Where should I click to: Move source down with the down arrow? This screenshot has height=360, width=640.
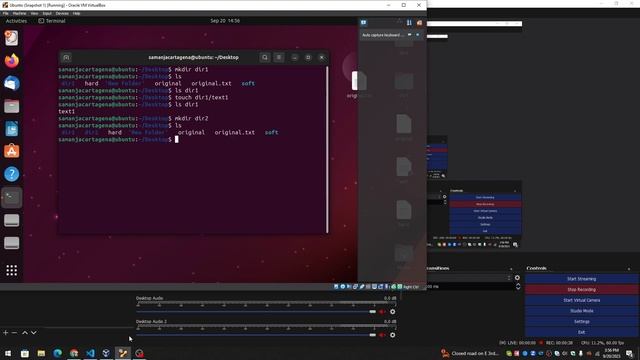tap(33, 333)
